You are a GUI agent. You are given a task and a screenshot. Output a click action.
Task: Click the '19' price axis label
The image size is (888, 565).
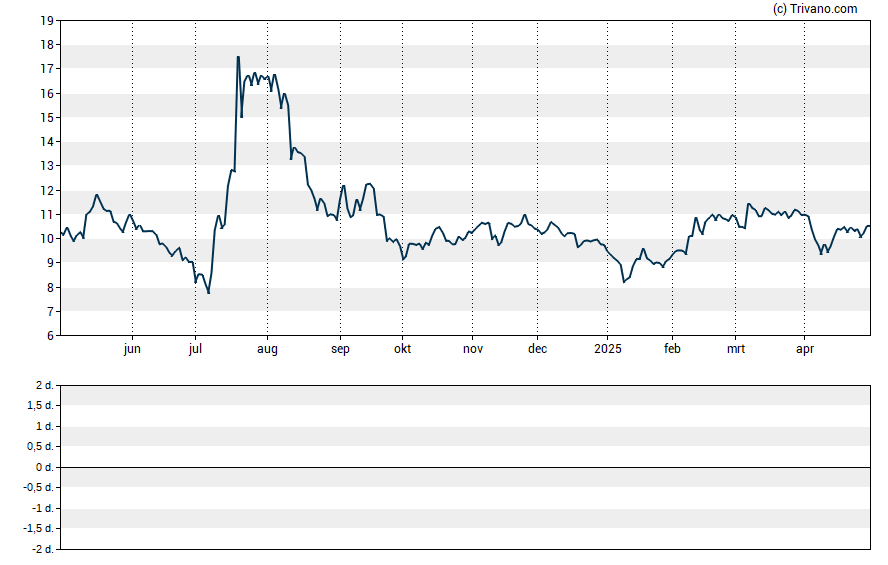(x=47, y=21)
